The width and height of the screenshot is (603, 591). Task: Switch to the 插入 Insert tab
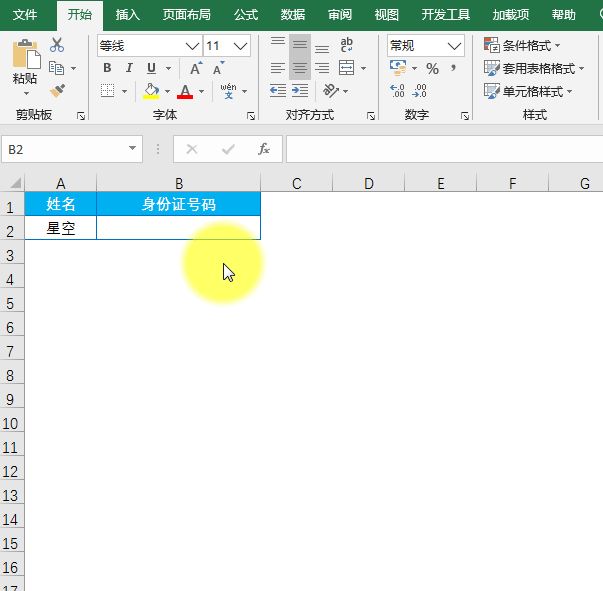click(x=127, y=15)
